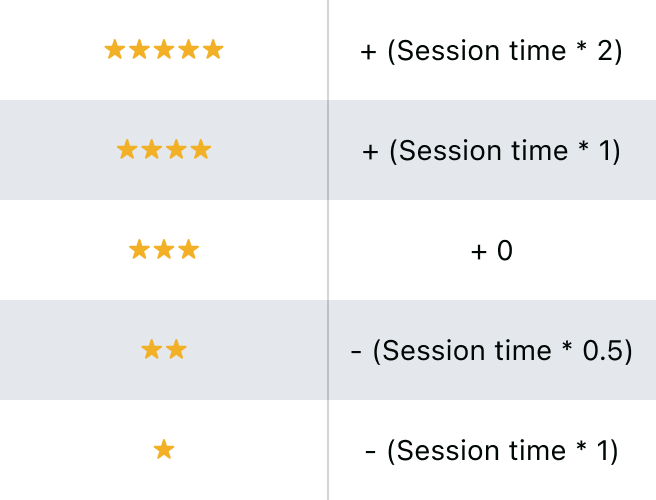
Task: Select the "- (Session time * 0.5)" cell text
Action: coord(491,351)
